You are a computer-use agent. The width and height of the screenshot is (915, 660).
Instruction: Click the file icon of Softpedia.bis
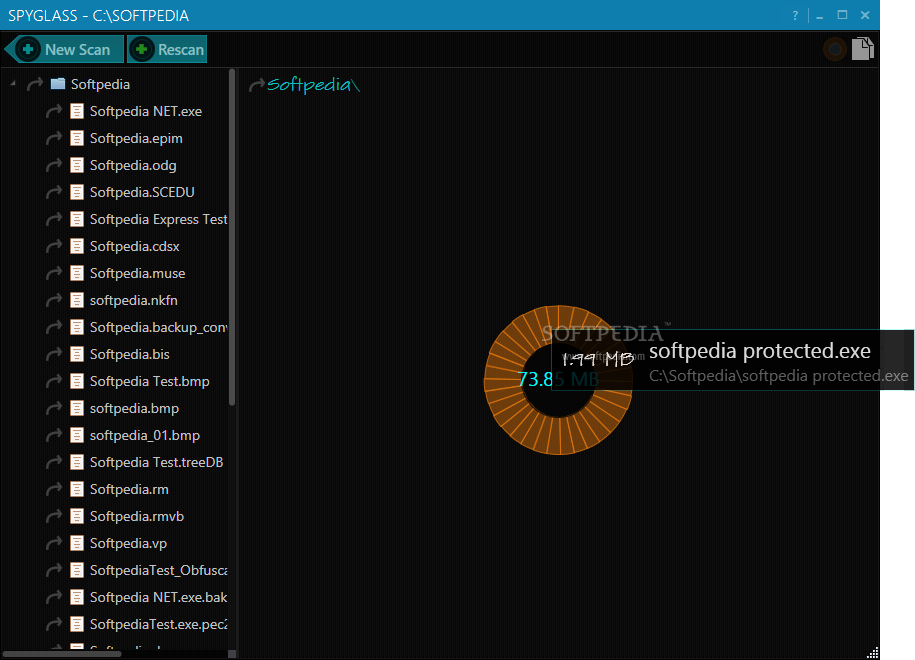[x=76, y=354]
